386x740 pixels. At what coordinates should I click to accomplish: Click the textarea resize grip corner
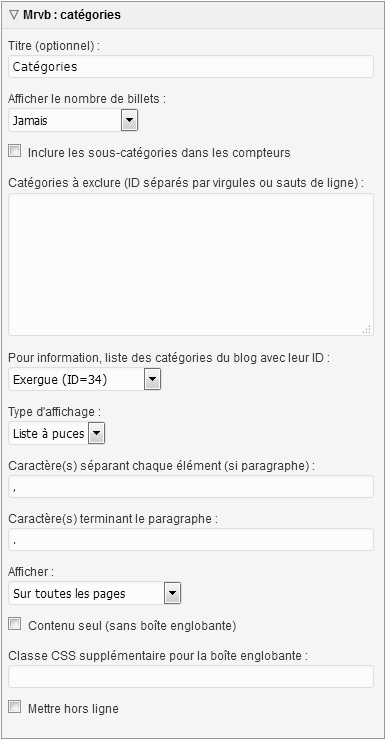coord(367,329)
